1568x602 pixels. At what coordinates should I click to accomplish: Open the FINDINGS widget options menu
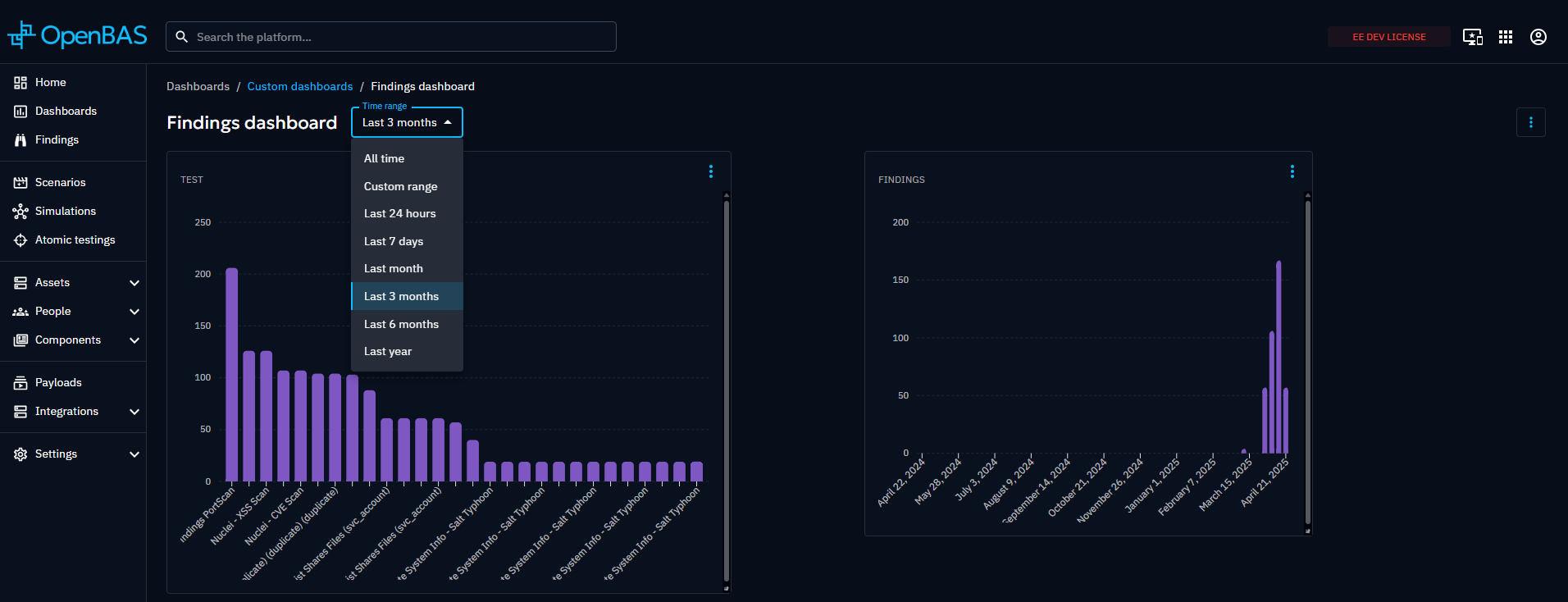[1292, 171]
